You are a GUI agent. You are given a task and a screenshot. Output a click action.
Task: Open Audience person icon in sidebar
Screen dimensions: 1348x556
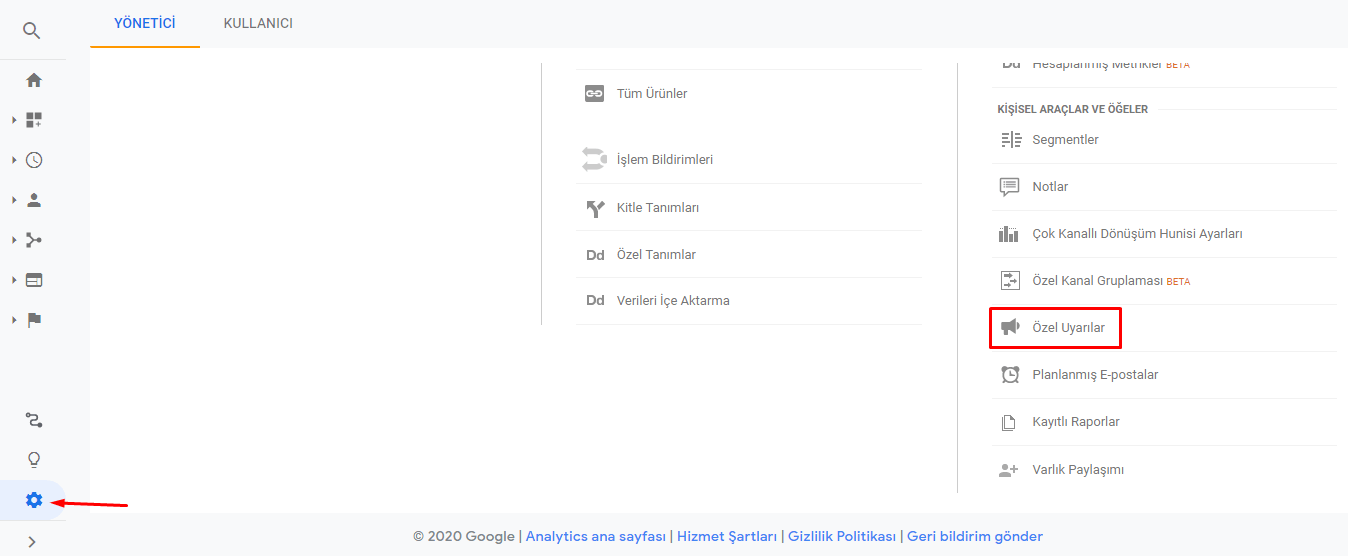[34, 200]
